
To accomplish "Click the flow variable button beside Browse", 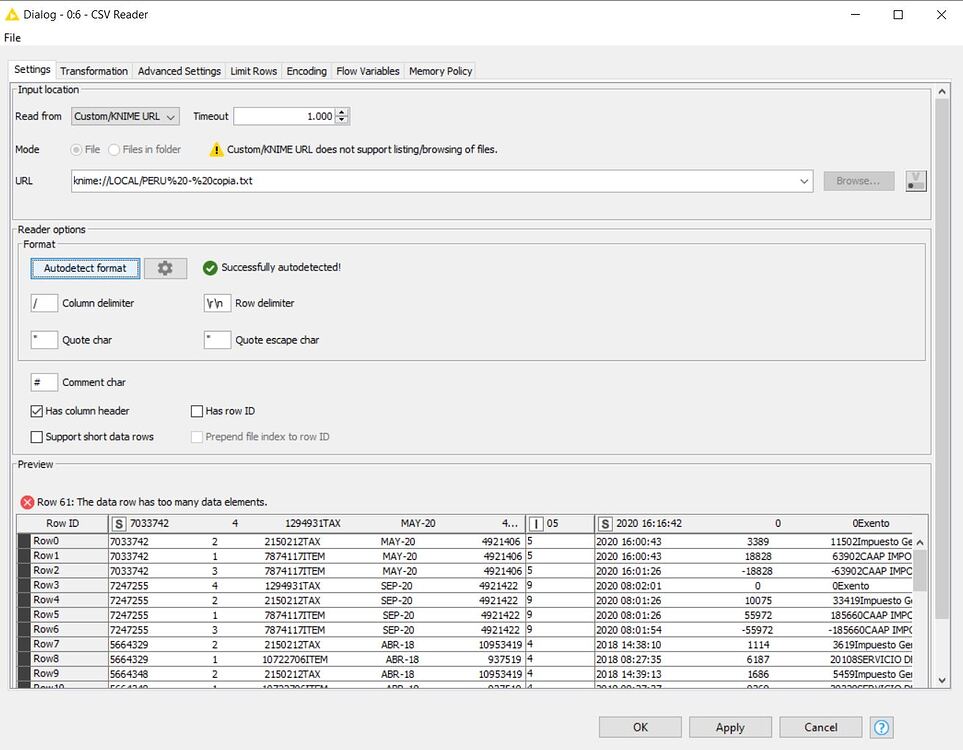I will (x=915, y=181).
